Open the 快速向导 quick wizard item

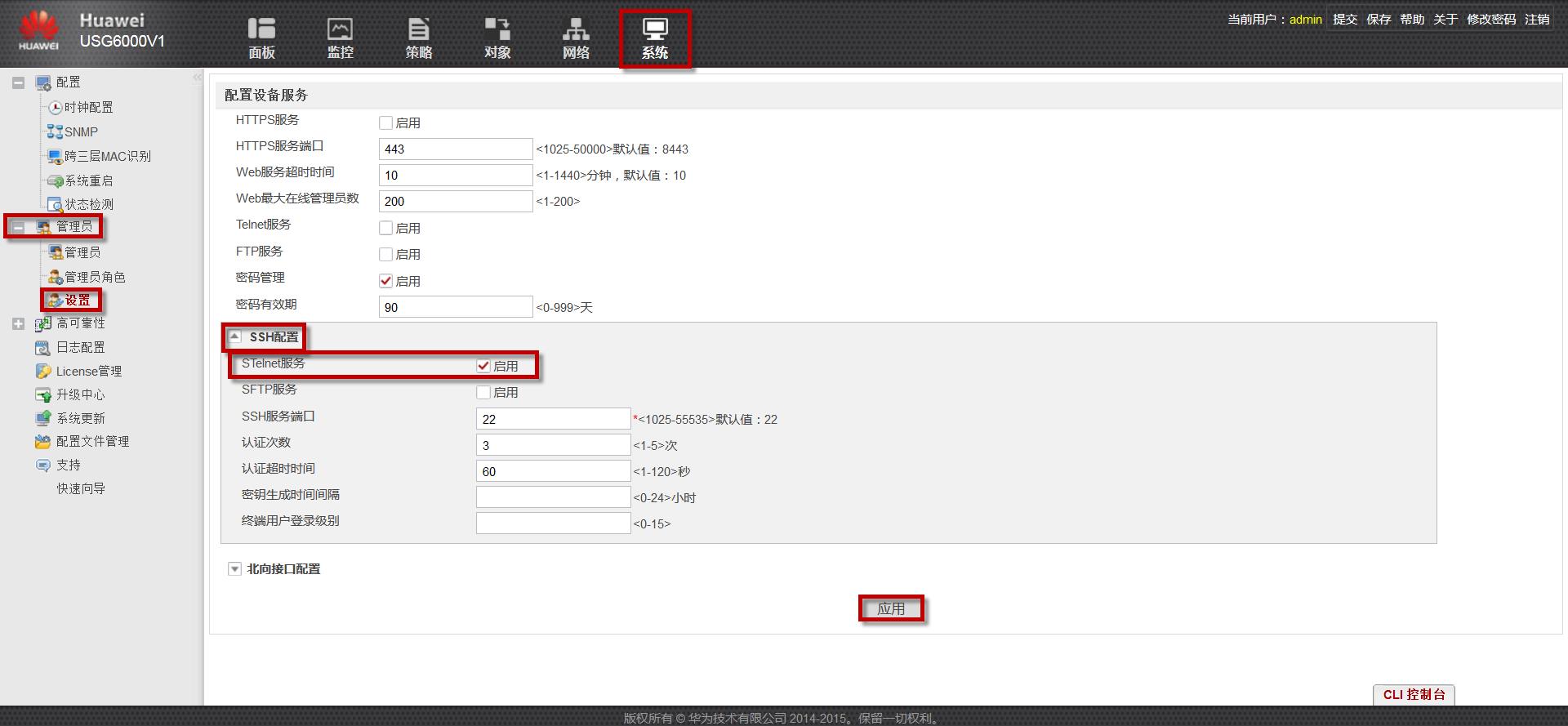click(81, 488)
